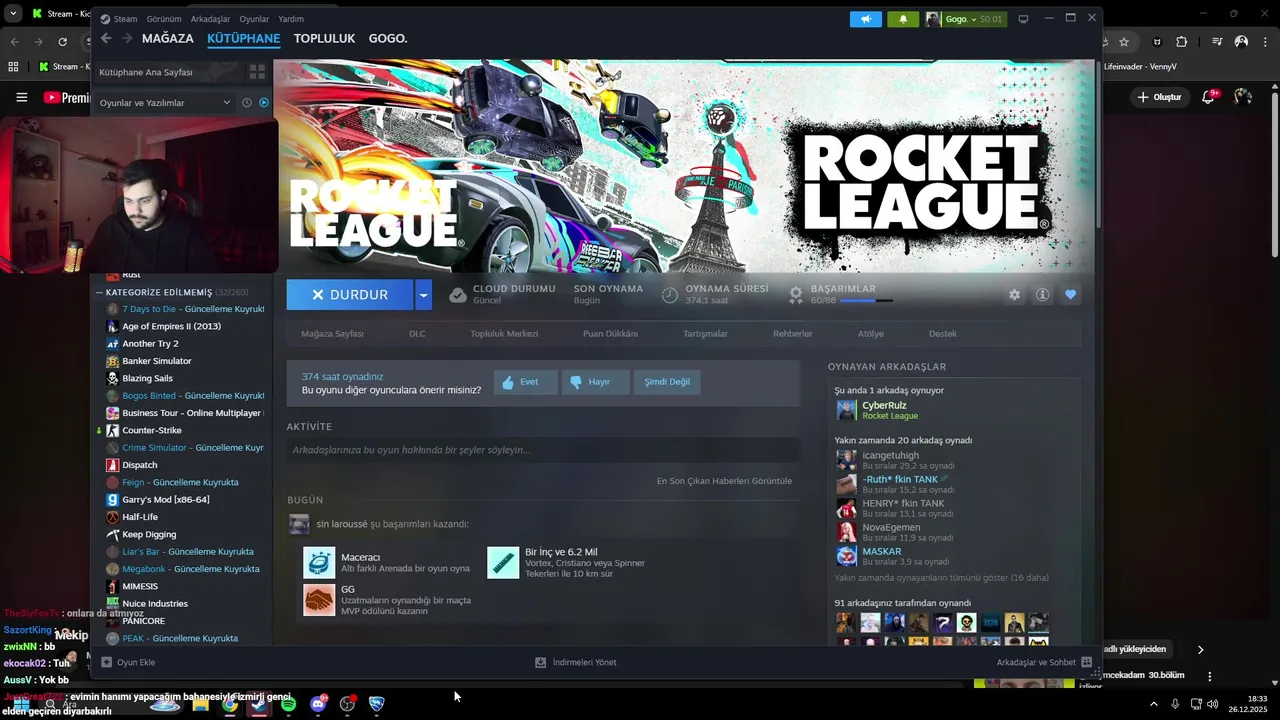Open Bir İnç ve 6.2 Mil achievement icon
This screenshot has width=1280, height=720.
[x=503, y=562]
